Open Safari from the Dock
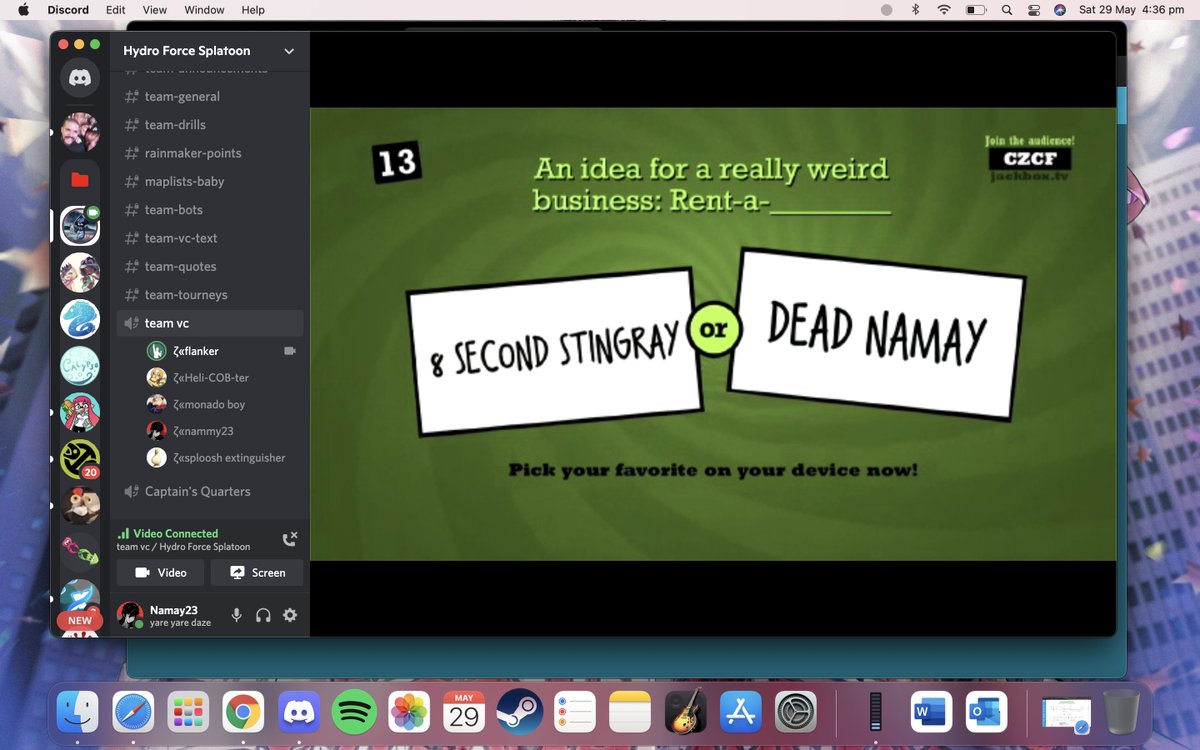This screenshot has height=750, width=1200. click(x=133, y=712)
